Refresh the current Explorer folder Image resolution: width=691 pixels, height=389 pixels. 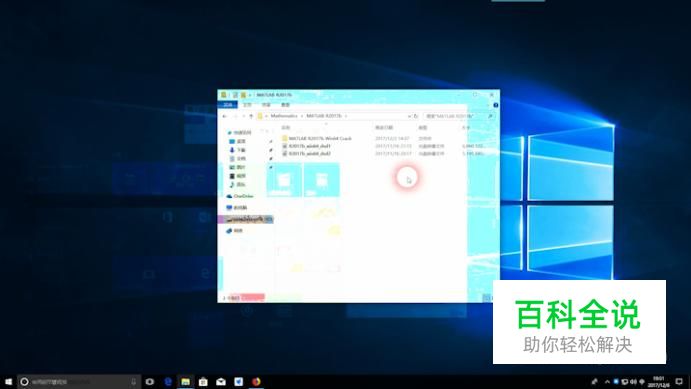click(x=415, y=116)
